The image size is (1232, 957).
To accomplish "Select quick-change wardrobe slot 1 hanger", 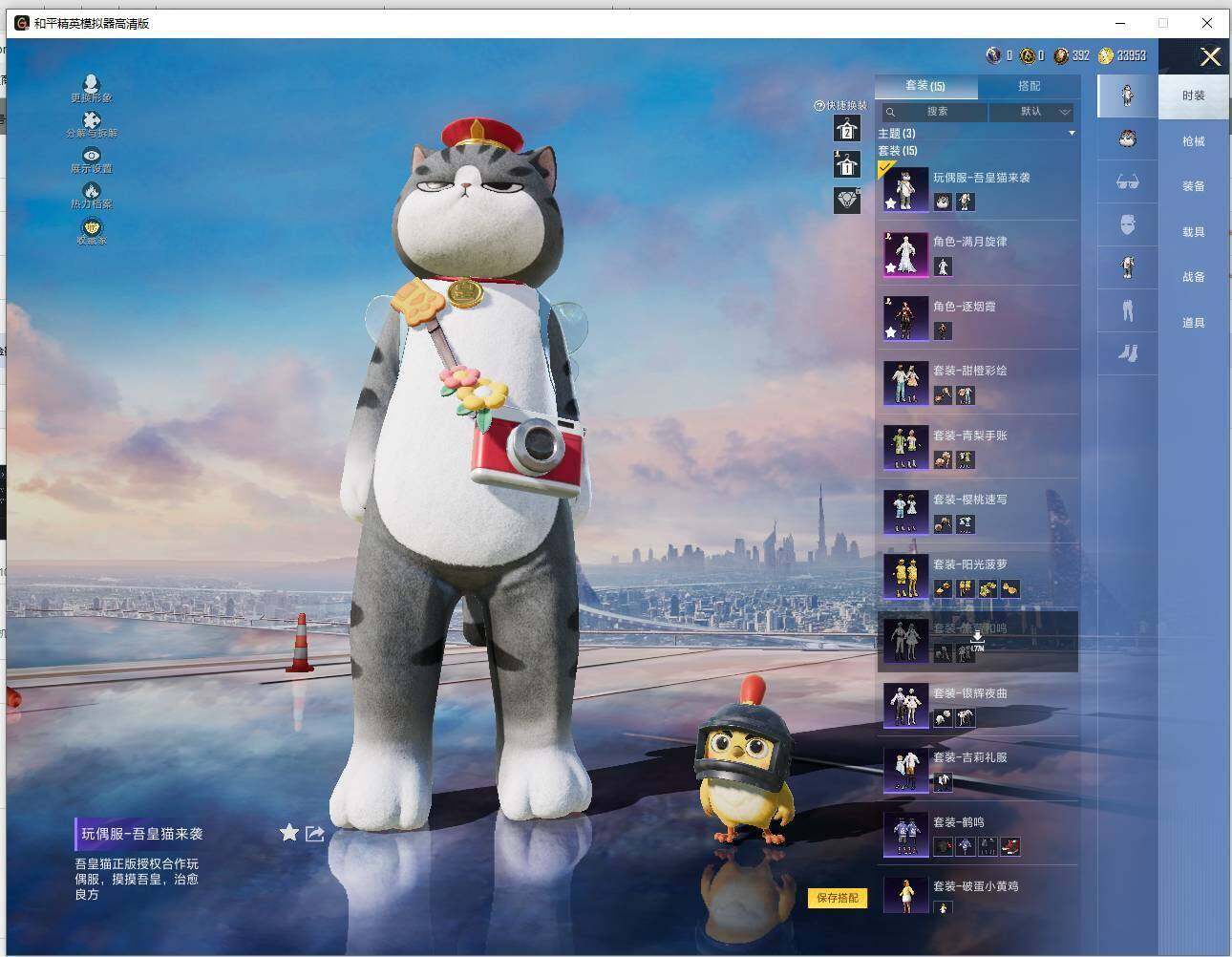I will pos(847,164).
